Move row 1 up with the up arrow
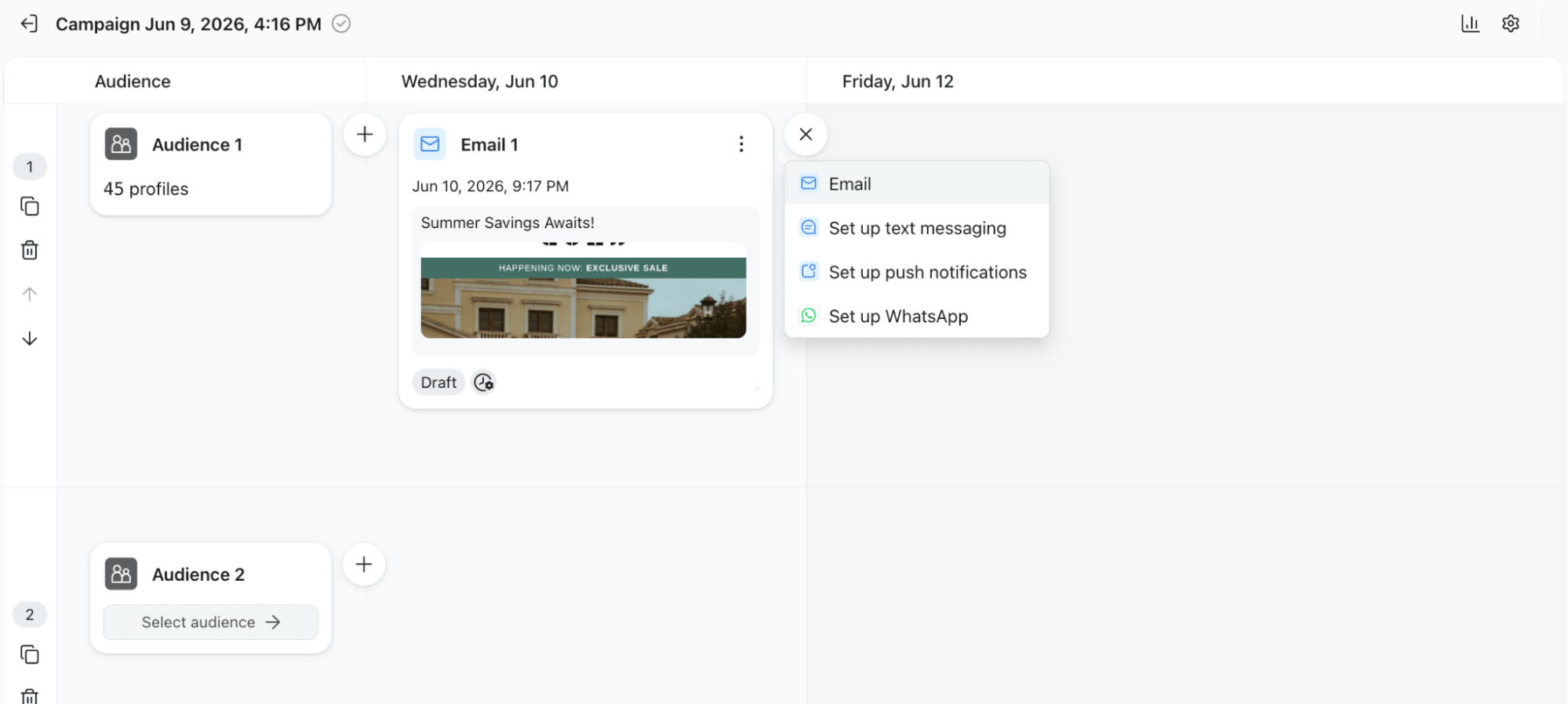1568x704 pixels. (x=30, y=294)
